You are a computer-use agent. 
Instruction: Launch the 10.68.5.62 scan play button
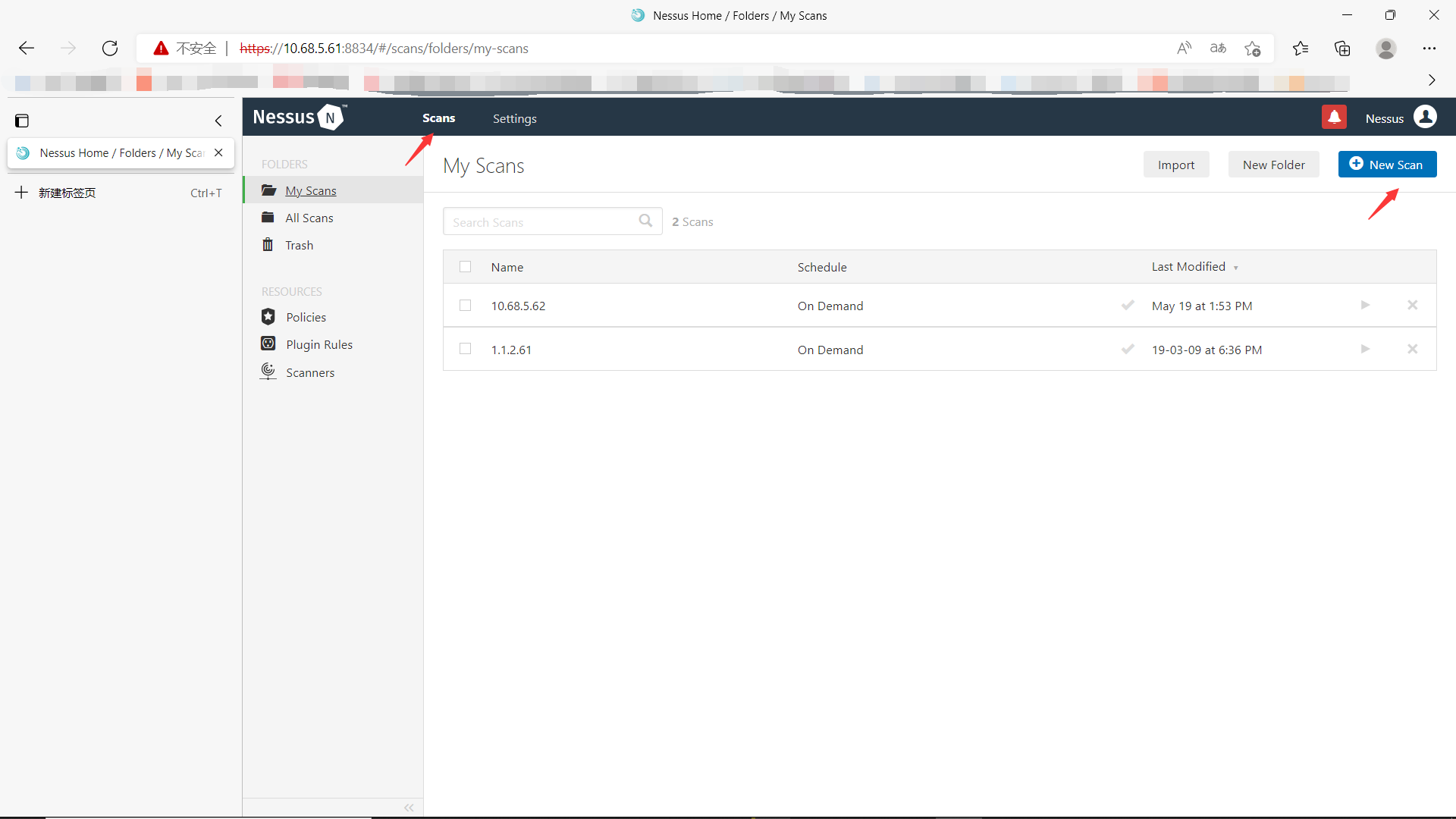1366,305
